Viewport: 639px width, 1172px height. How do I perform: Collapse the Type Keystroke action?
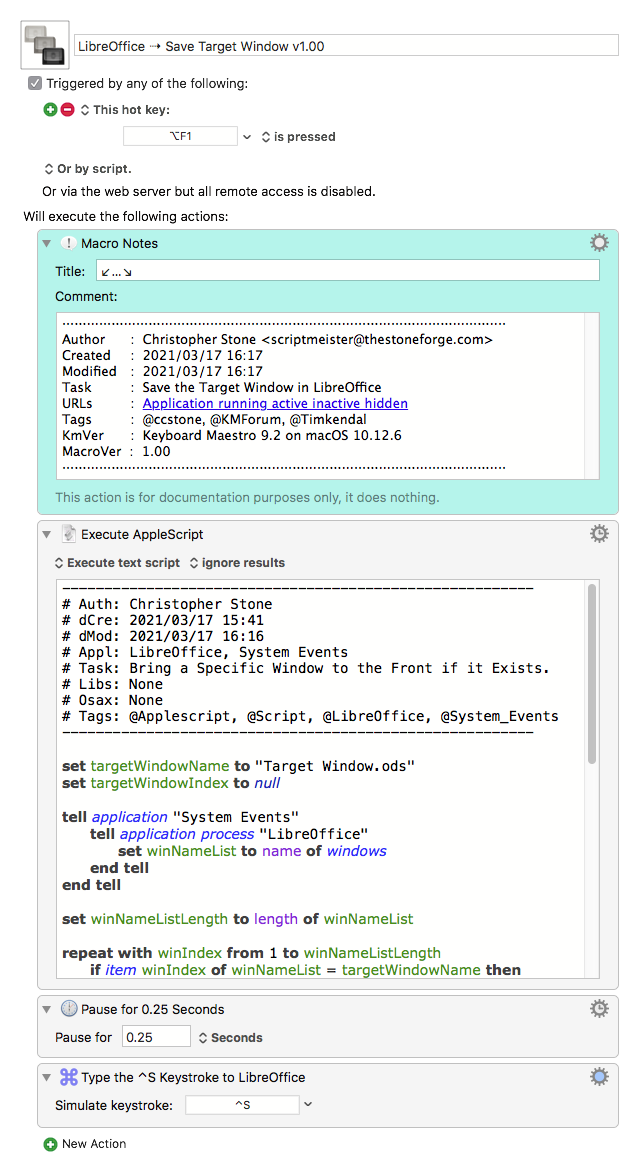[x=47, y=1077]
